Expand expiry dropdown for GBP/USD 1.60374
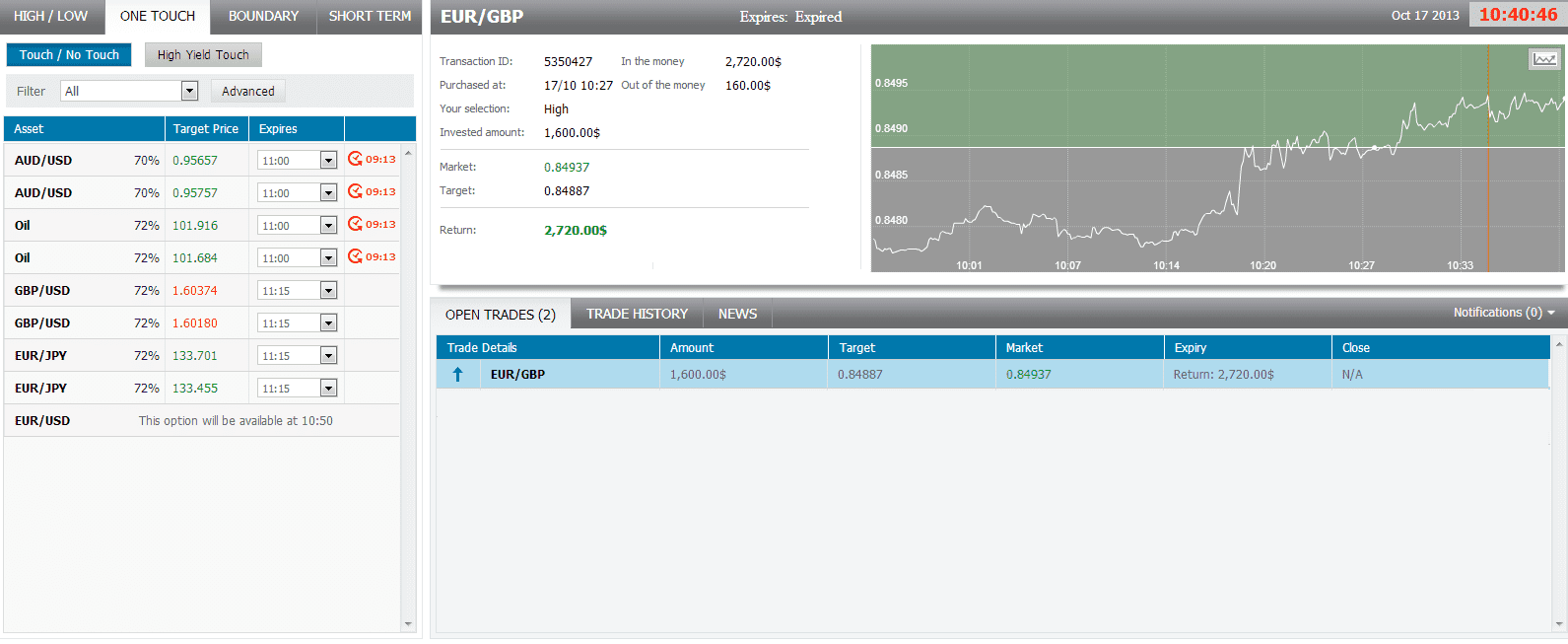The width and height of the screenshot is (1568, 644). [328, 291]
